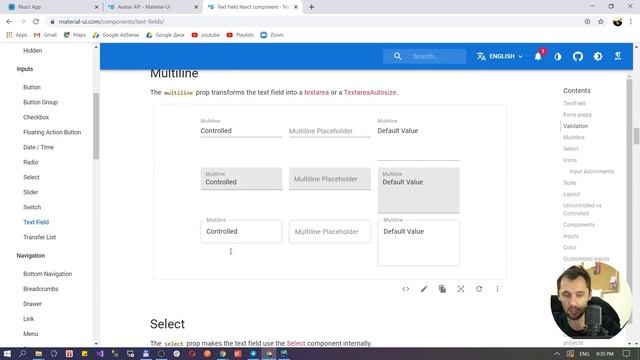The image size is (640, 360).
Task: Open Bottom Navigation in sidebar
Action: (47, 274)
